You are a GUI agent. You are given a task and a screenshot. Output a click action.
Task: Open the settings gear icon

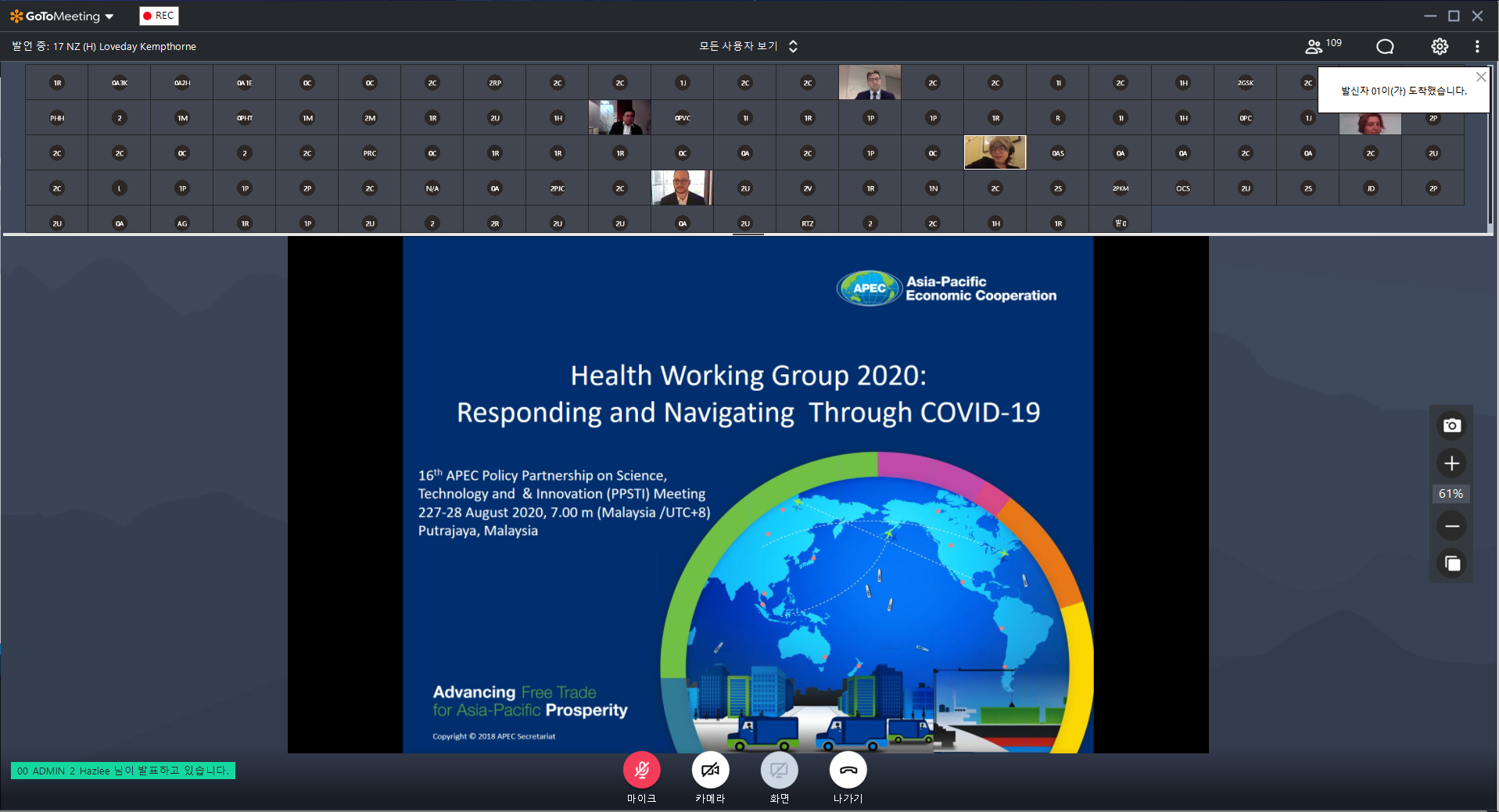(1439, 47)
